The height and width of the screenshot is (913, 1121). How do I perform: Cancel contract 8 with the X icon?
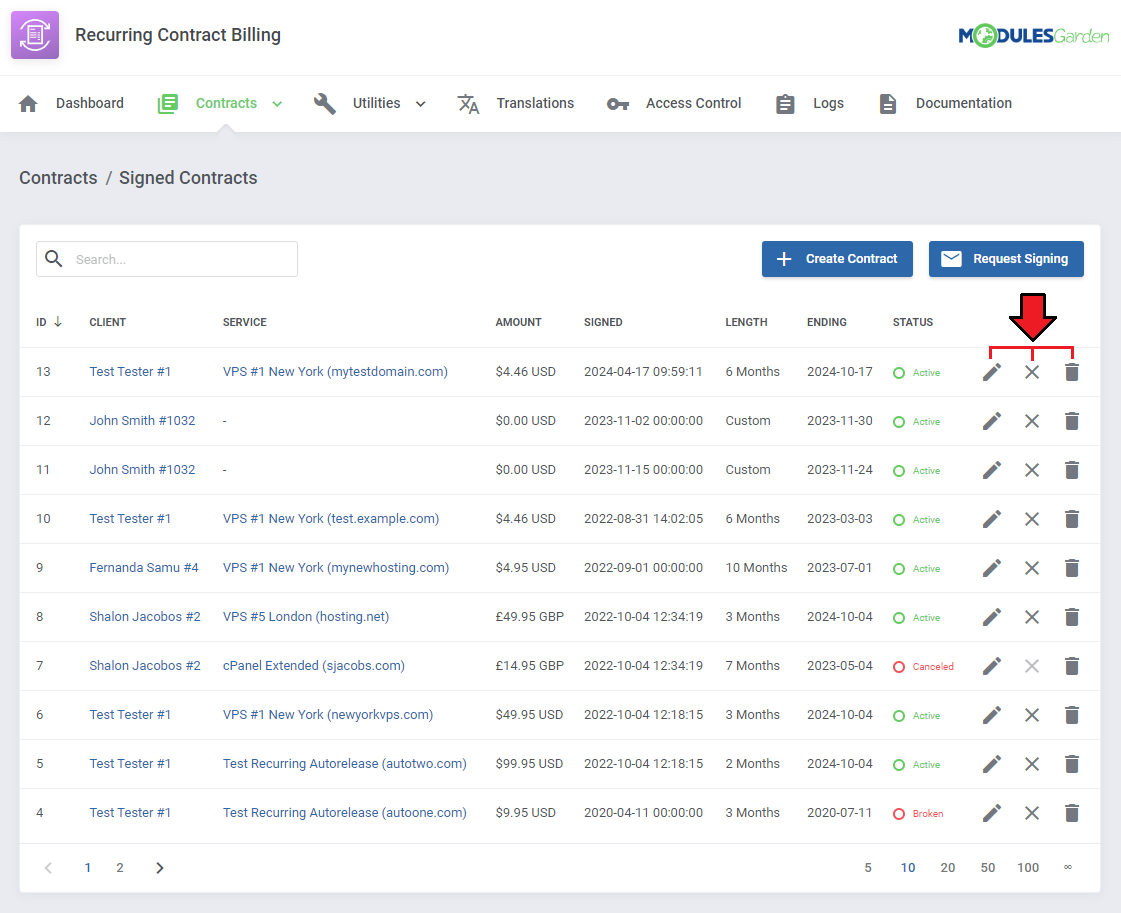point(1032,617)
